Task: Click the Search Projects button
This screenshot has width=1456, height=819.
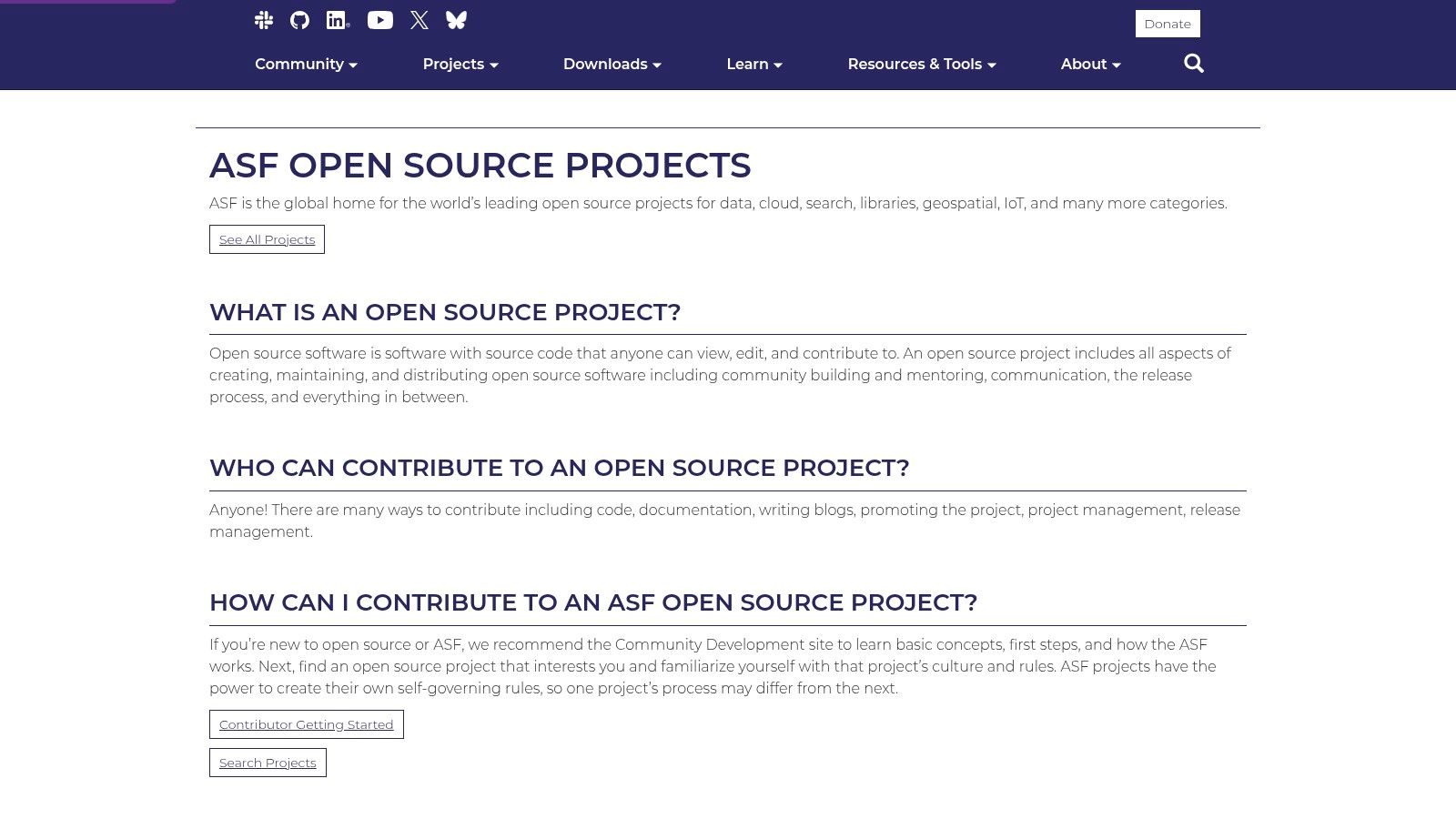Action: 268,763
